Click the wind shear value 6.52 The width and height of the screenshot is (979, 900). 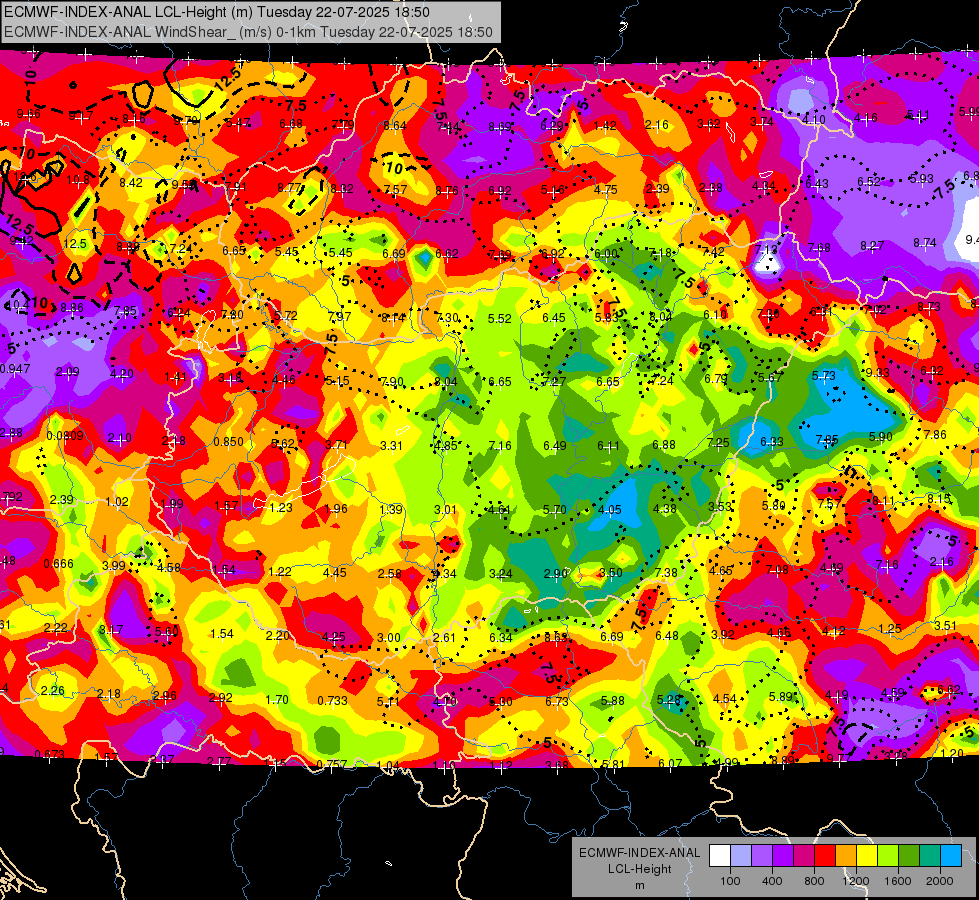click(868, 182)
